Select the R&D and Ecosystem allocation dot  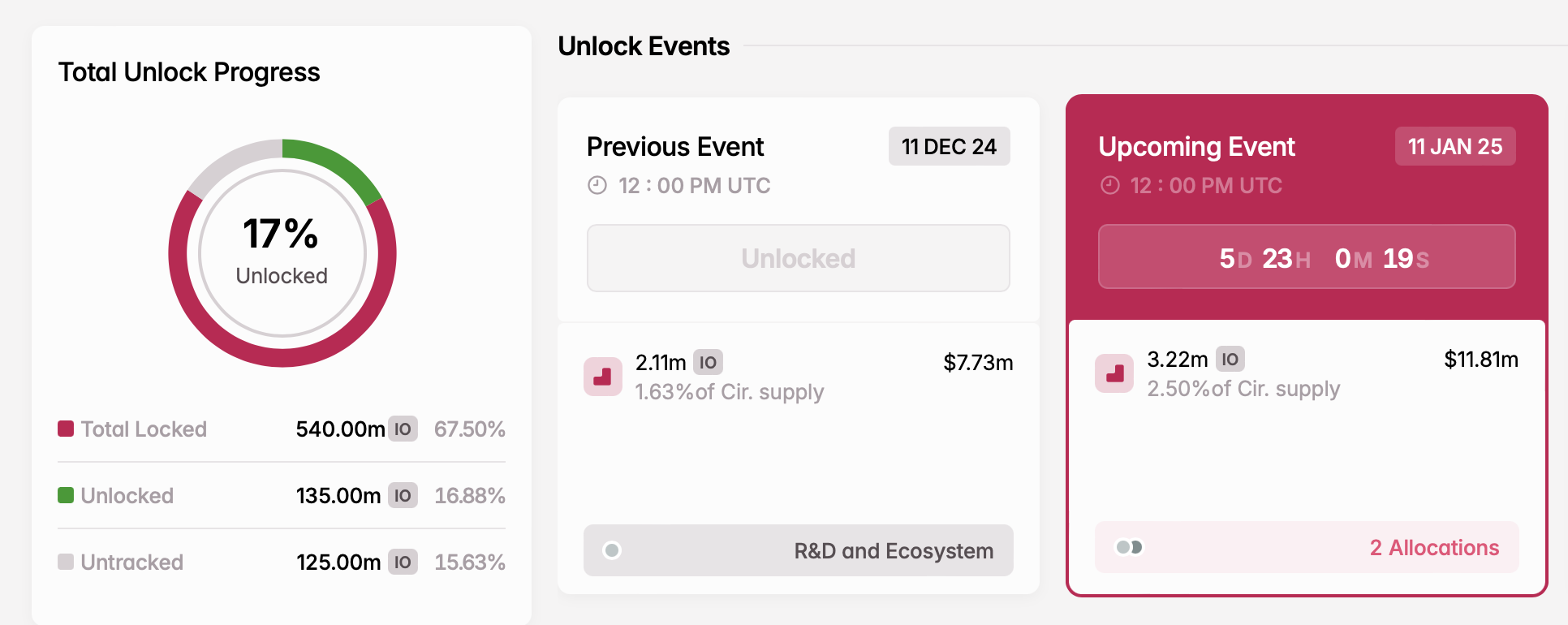point(612,550)
